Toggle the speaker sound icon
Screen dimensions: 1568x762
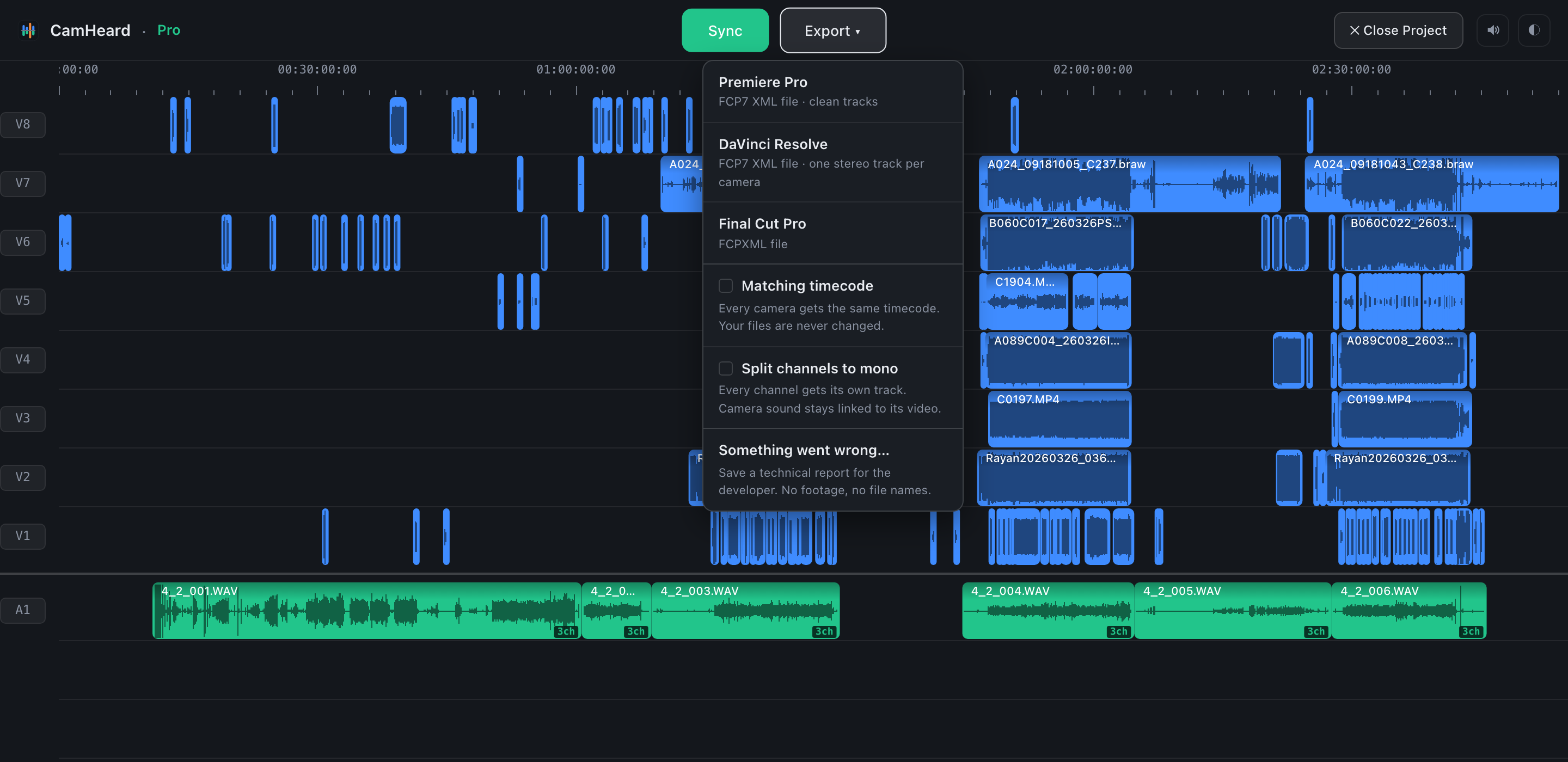tap(1492, 30)
